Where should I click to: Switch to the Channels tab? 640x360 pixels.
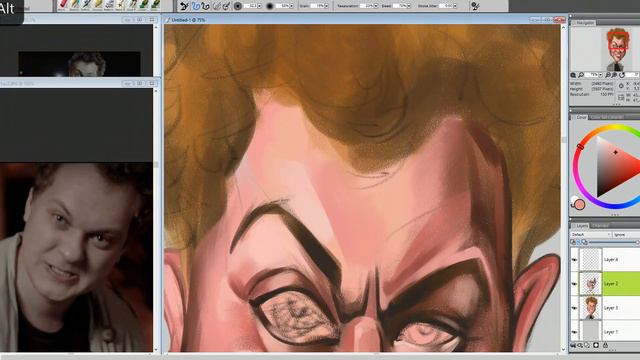pos(600,225)
